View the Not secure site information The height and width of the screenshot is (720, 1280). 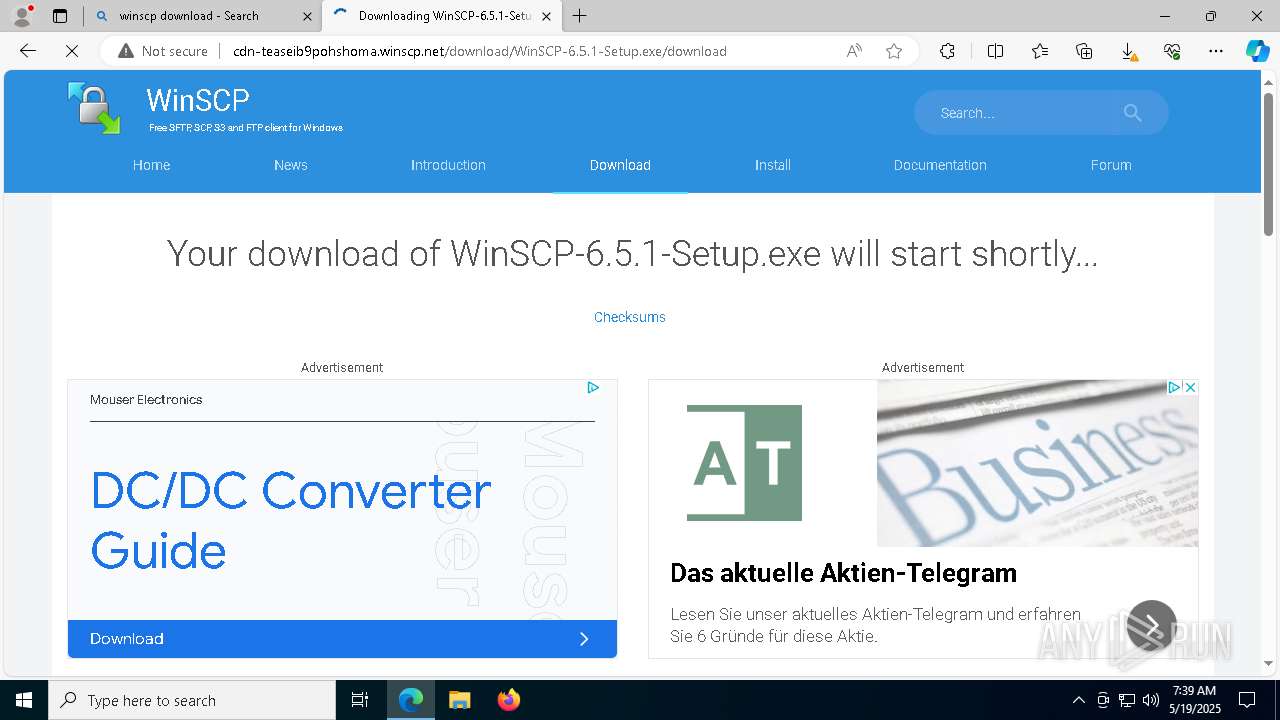point(163,51)
